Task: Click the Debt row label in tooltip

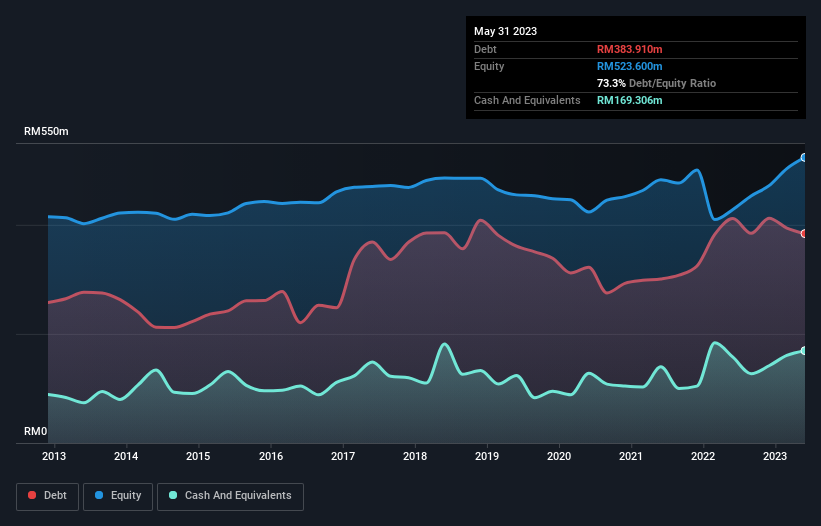Action: pos(485,49)
